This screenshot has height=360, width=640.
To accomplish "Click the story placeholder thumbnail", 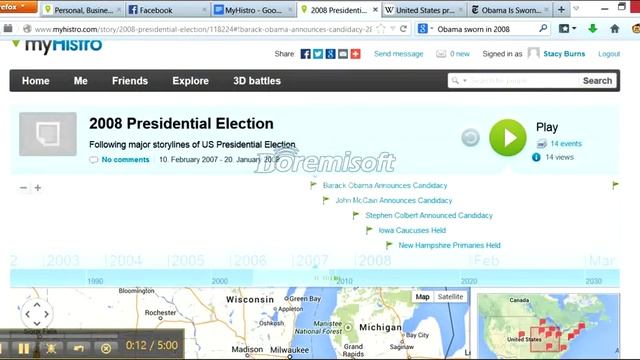I will coord(48,134).
